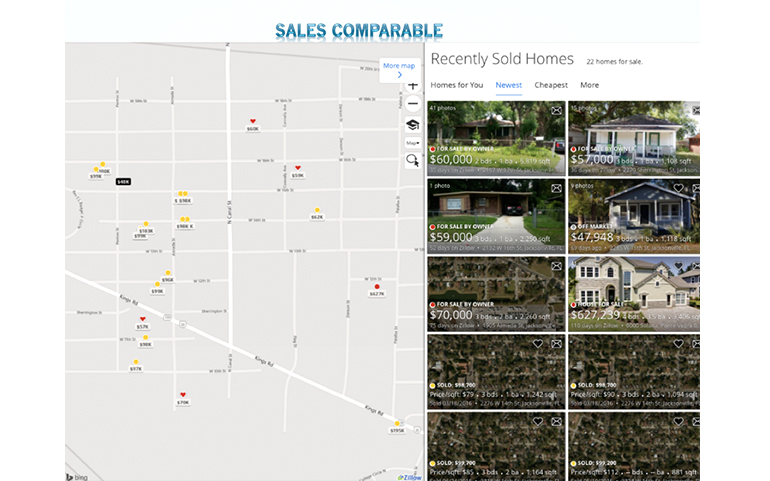Screen dimensions: 770x481
Task: Activate the map draw/search area tool
Action: [x=412, y=160]
